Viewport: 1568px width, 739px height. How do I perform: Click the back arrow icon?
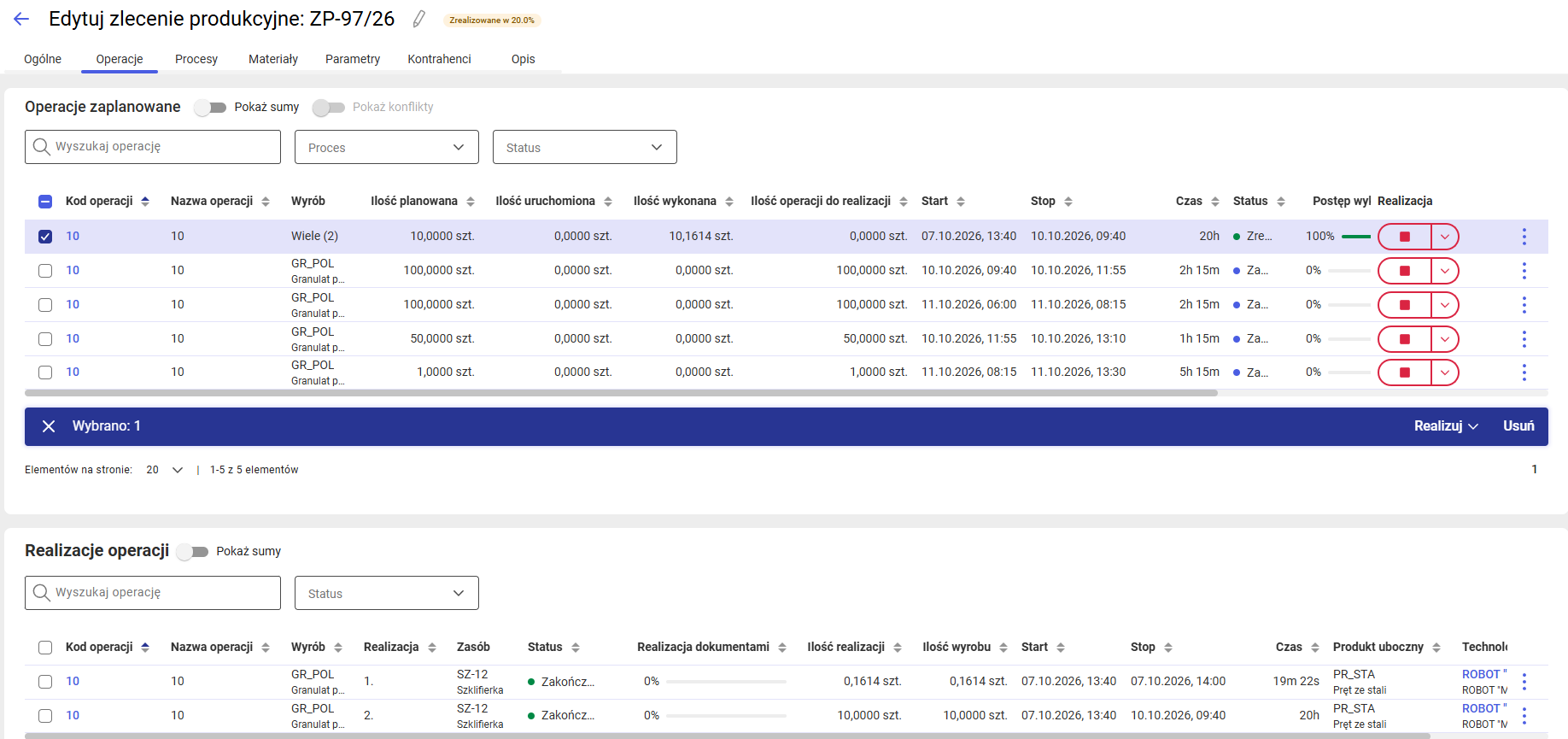[21, 19]
